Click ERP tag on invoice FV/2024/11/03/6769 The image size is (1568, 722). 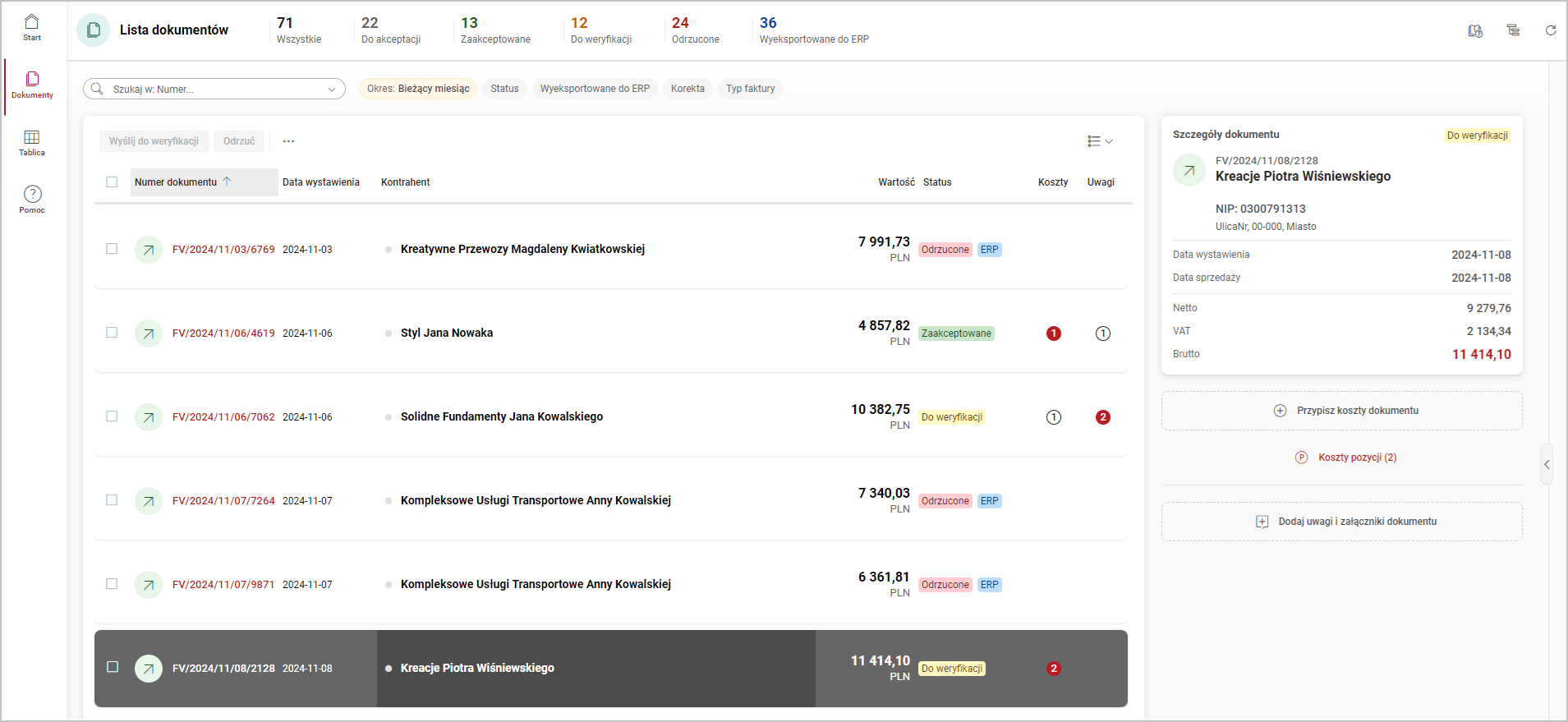click(990, 250)
